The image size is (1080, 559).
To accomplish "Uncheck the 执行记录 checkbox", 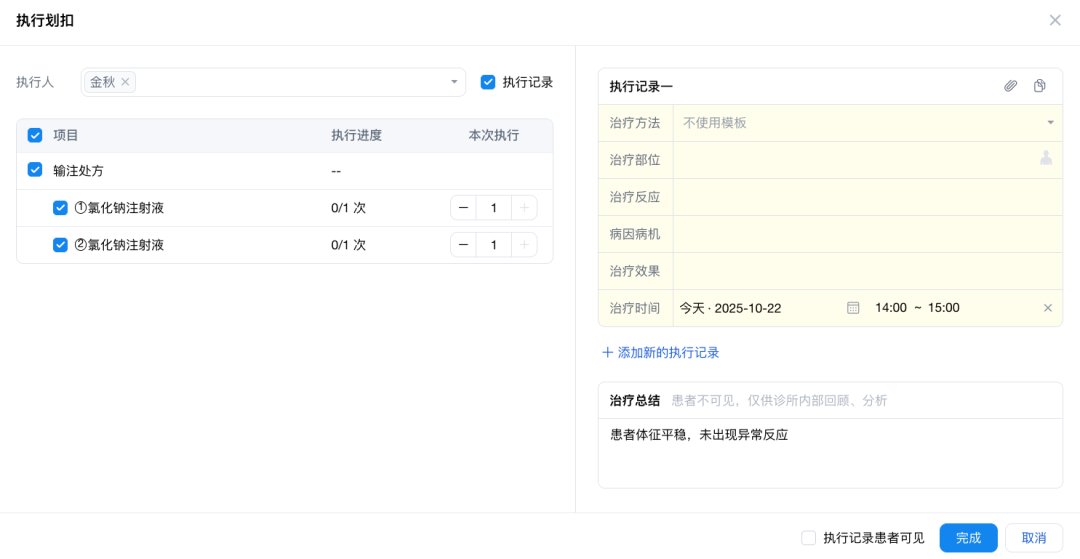I will [488, 82].
